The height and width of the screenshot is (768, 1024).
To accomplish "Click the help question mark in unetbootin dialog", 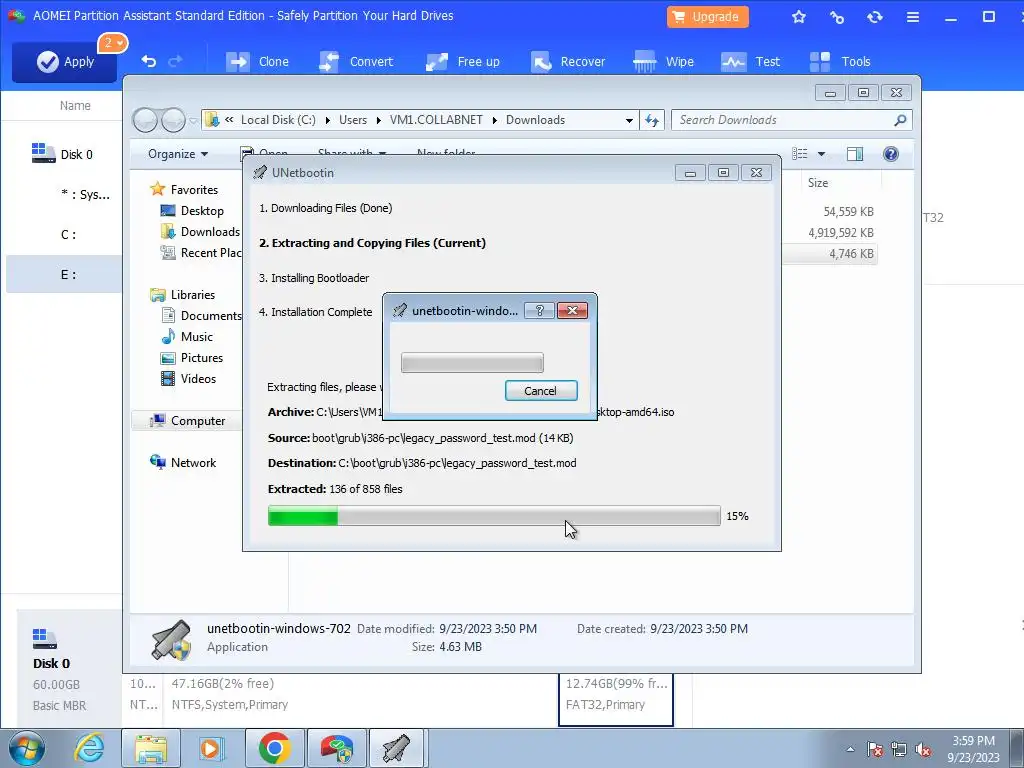I will coord(539,311).
